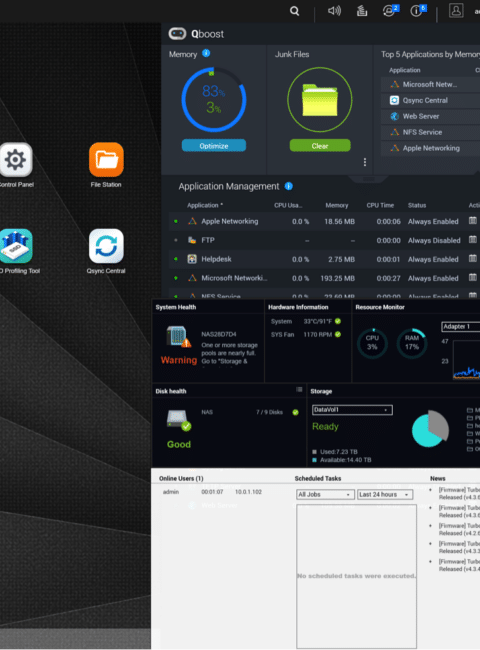Open the File Station desktop icon
Screen dimensions: 480x650
tap(106, 160)
